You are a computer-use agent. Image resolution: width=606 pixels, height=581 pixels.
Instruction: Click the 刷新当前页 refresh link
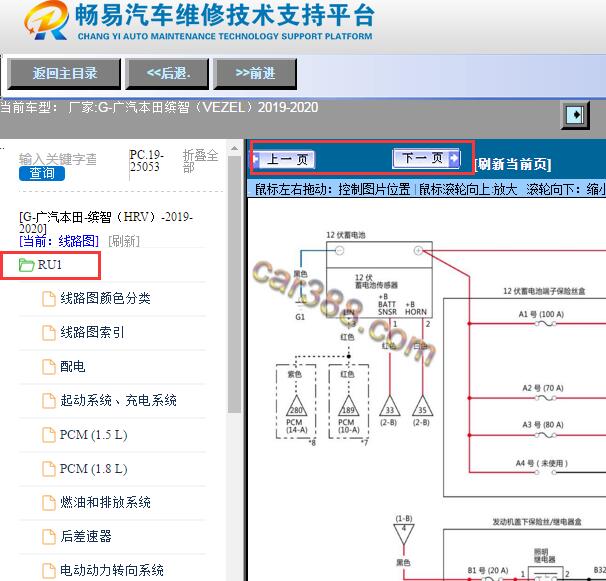click(x=513, y=164)
